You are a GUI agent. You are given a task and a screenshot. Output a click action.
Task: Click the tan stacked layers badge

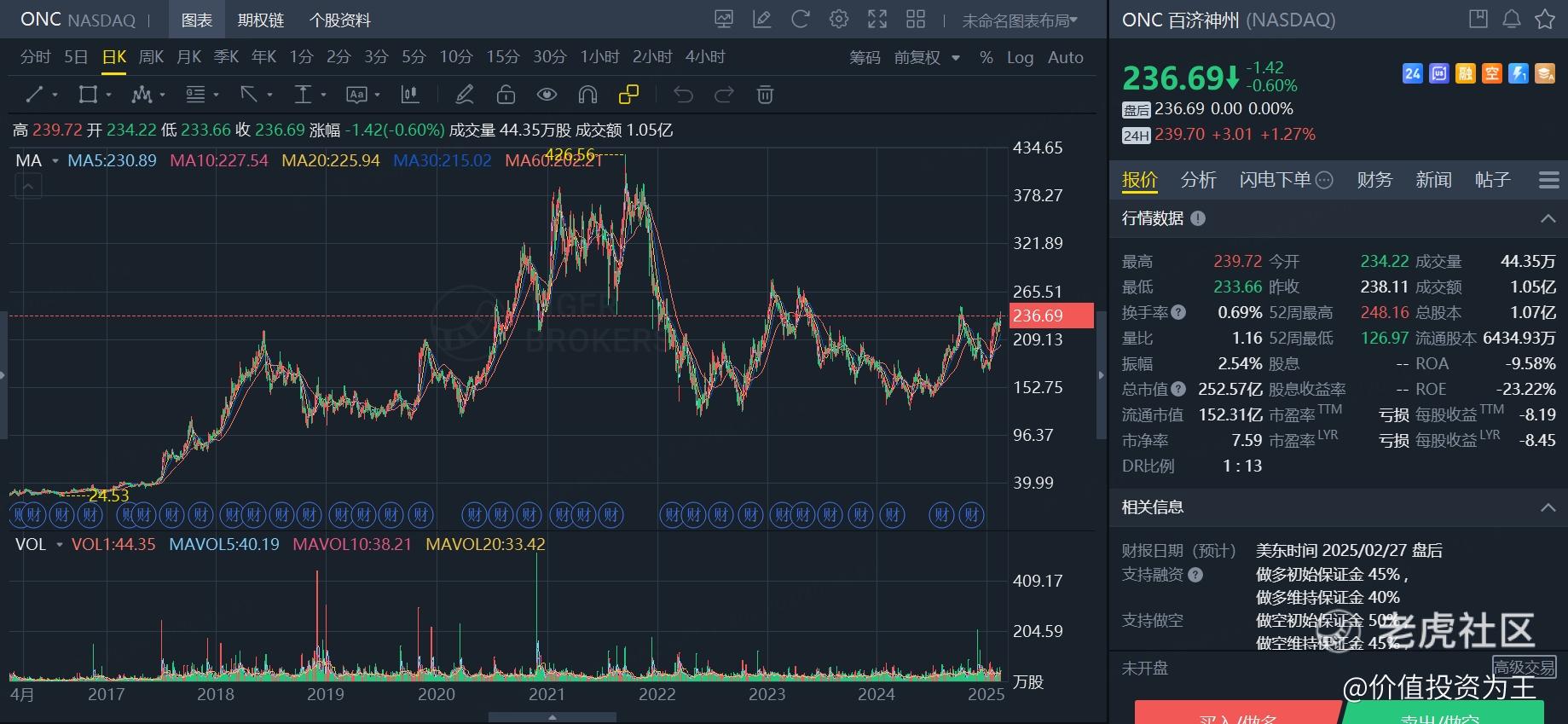1545,73
